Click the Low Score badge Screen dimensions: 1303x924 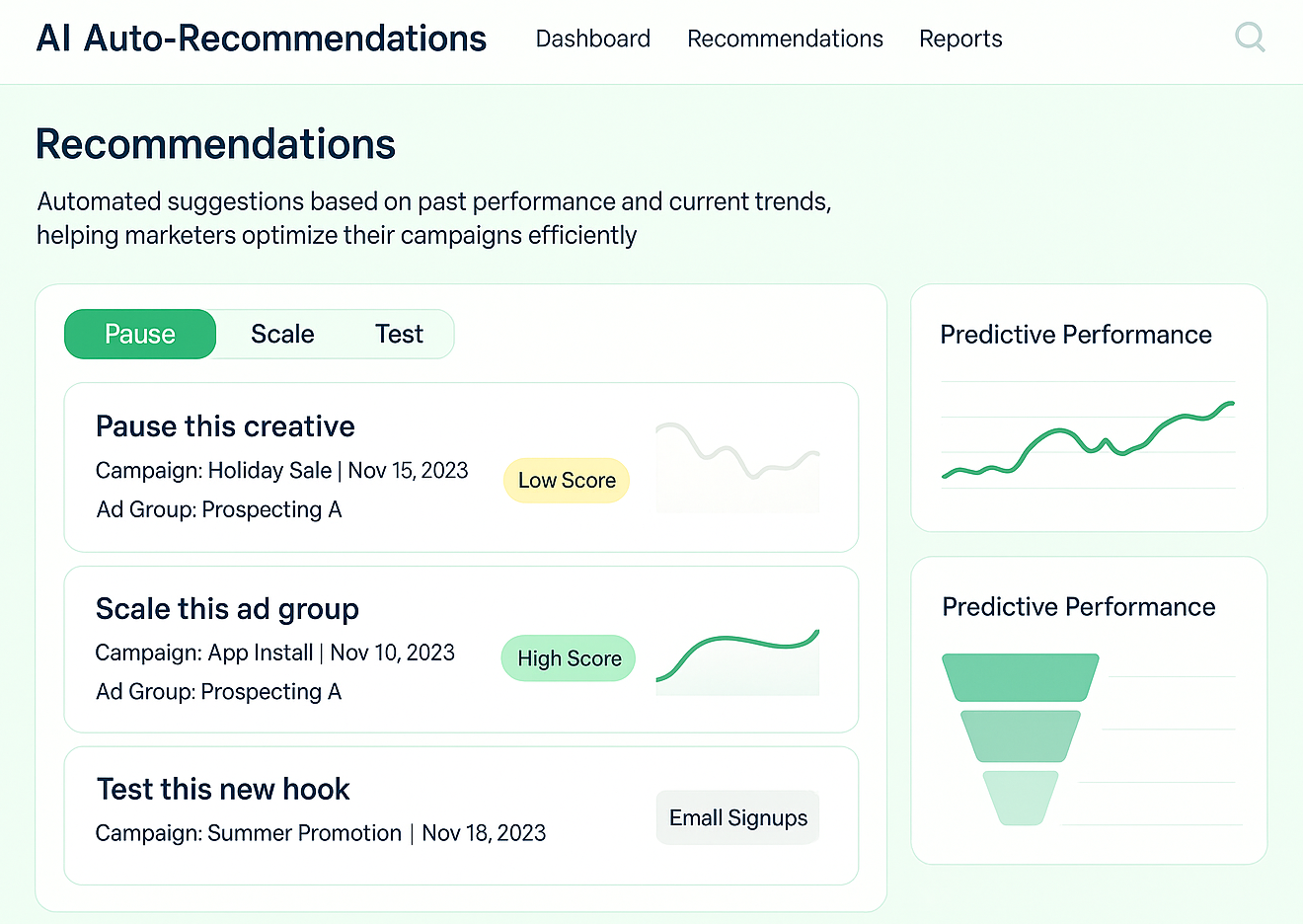(566, 480)
